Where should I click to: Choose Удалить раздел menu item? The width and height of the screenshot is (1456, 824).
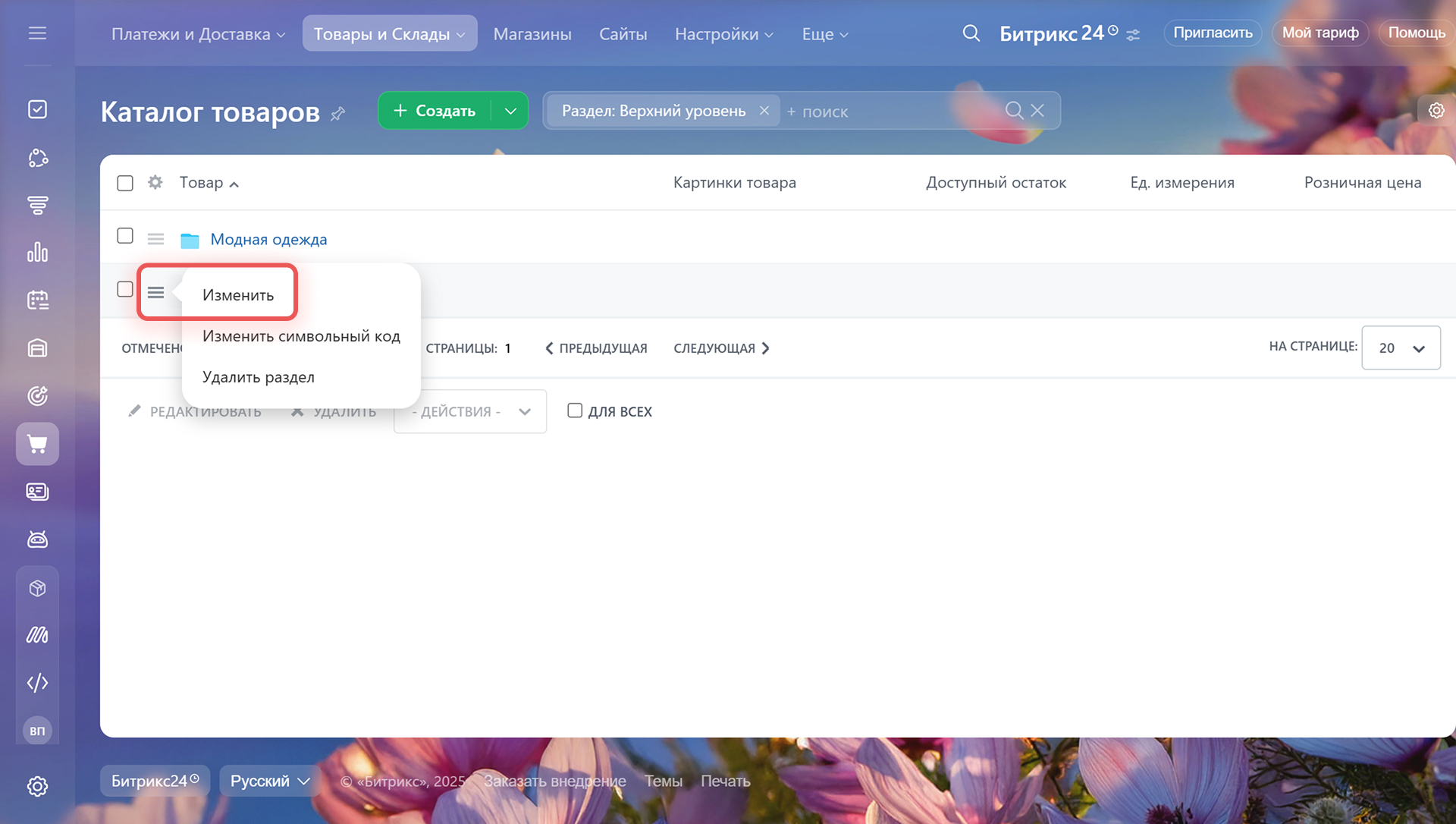click(x=259, y=377)
